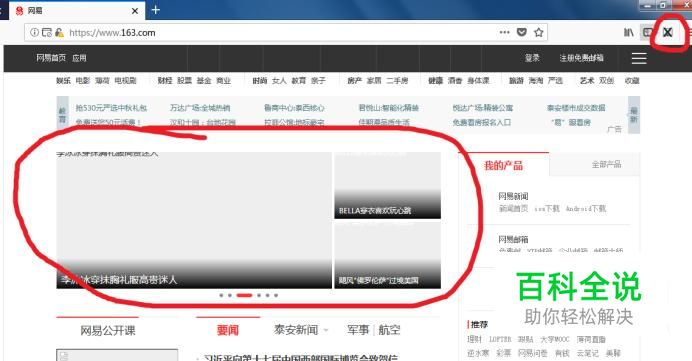Switch to the 航空 news tab
Image resolution: width=692 pixels, height=361 pixels.
(389, 330)
